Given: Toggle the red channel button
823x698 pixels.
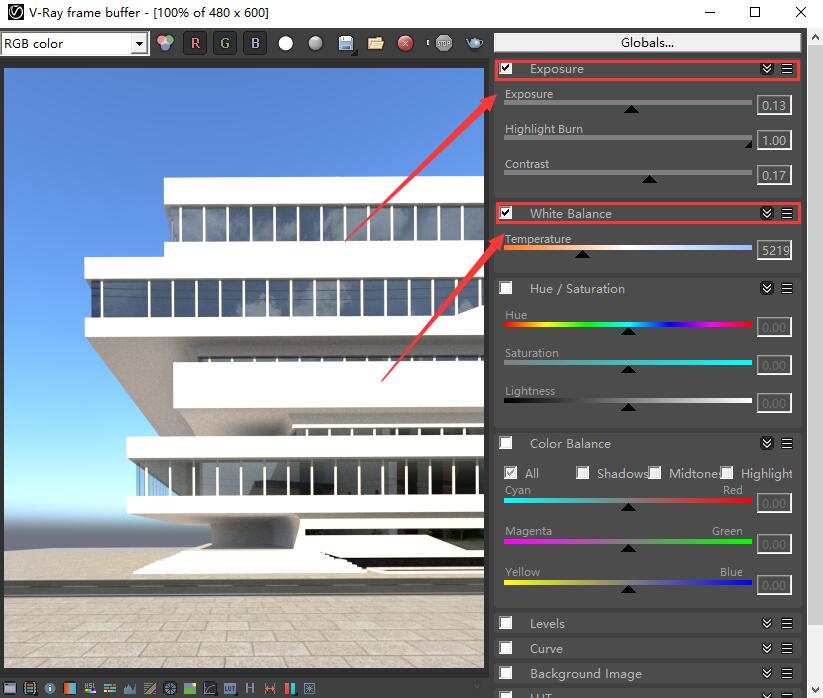Looking at the screenshot, I should 196,43.
